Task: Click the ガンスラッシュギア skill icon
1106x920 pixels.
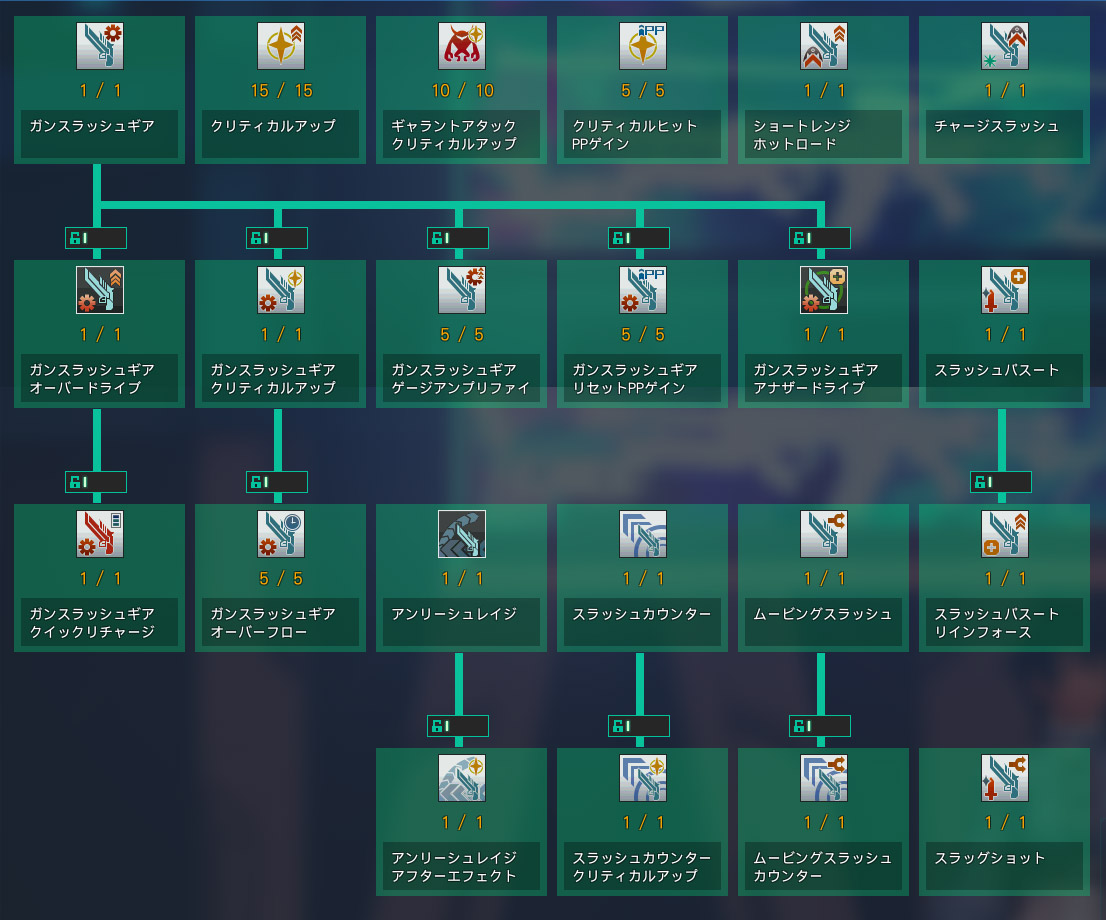Action: click(99, 46)
